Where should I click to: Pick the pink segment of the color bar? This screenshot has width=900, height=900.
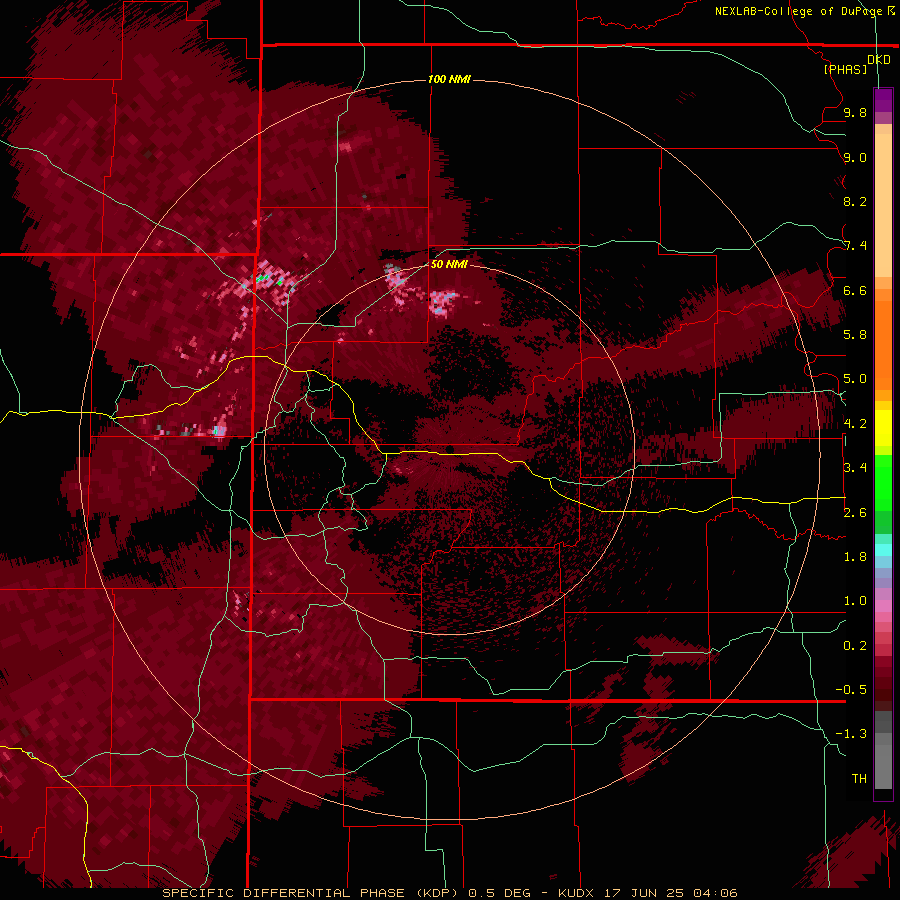(883, 606)
